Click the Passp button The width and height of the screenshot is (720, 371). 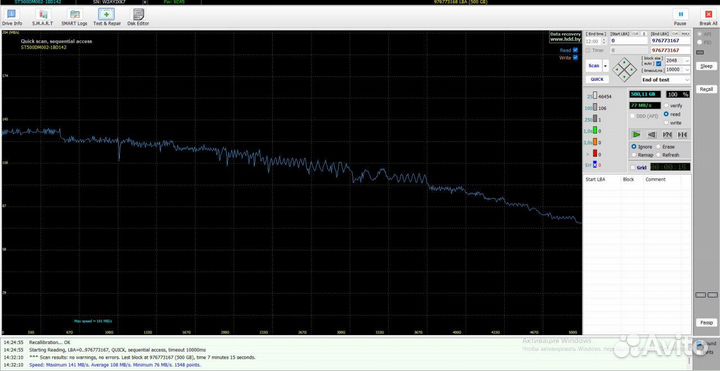tap(706, 323)
